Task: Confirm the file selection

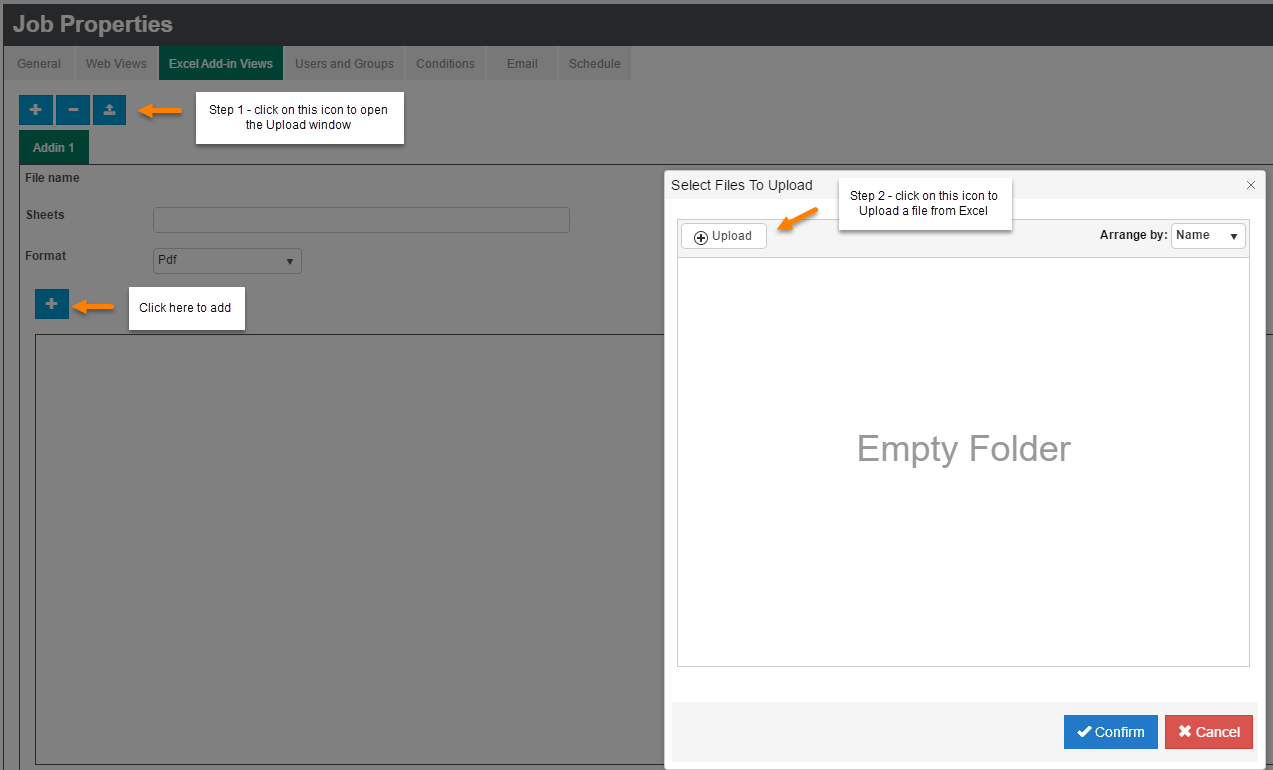Action: [x=1111, y=732]
